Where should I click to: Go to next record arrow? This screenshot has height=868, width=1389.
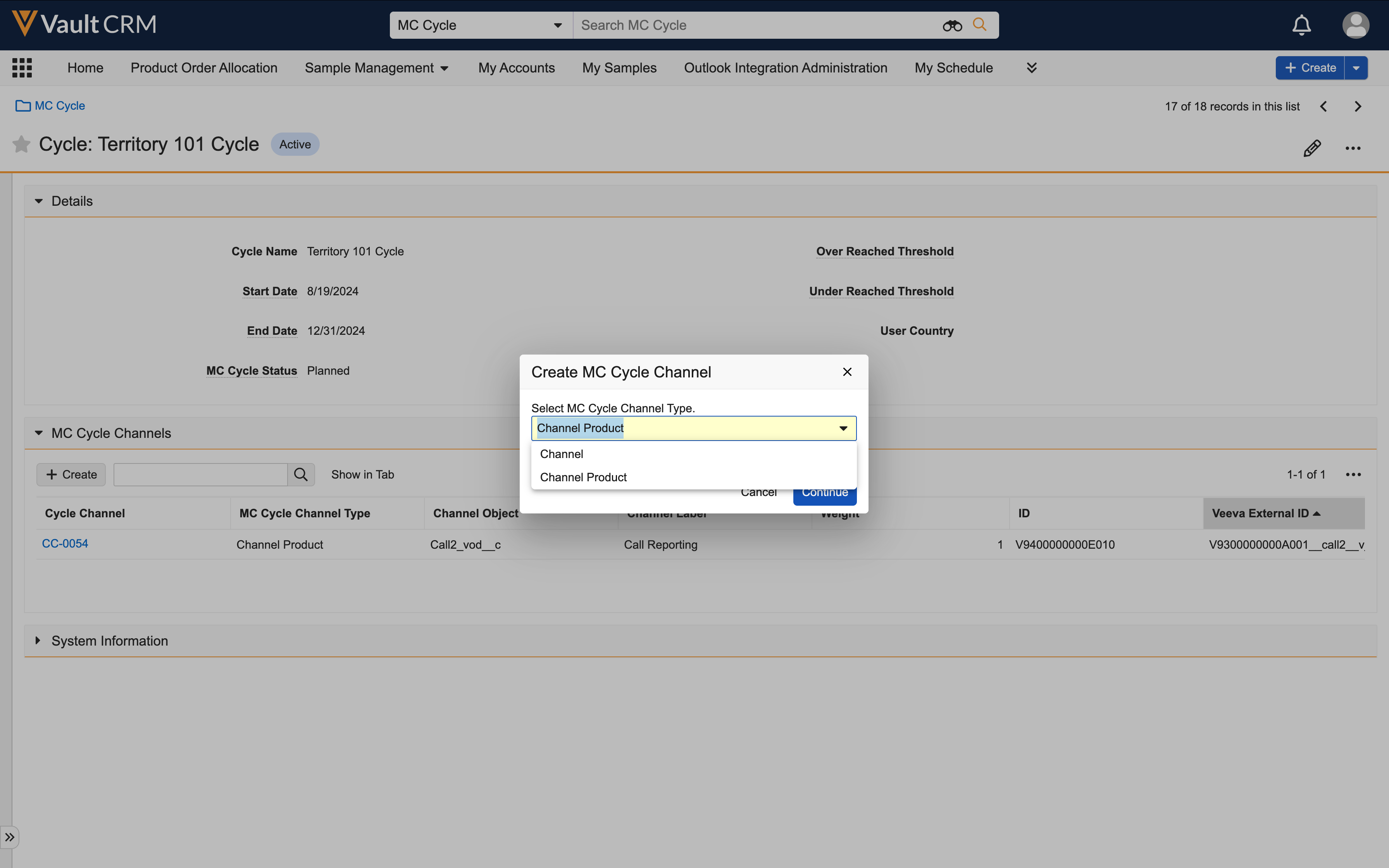click(1358, 107)
